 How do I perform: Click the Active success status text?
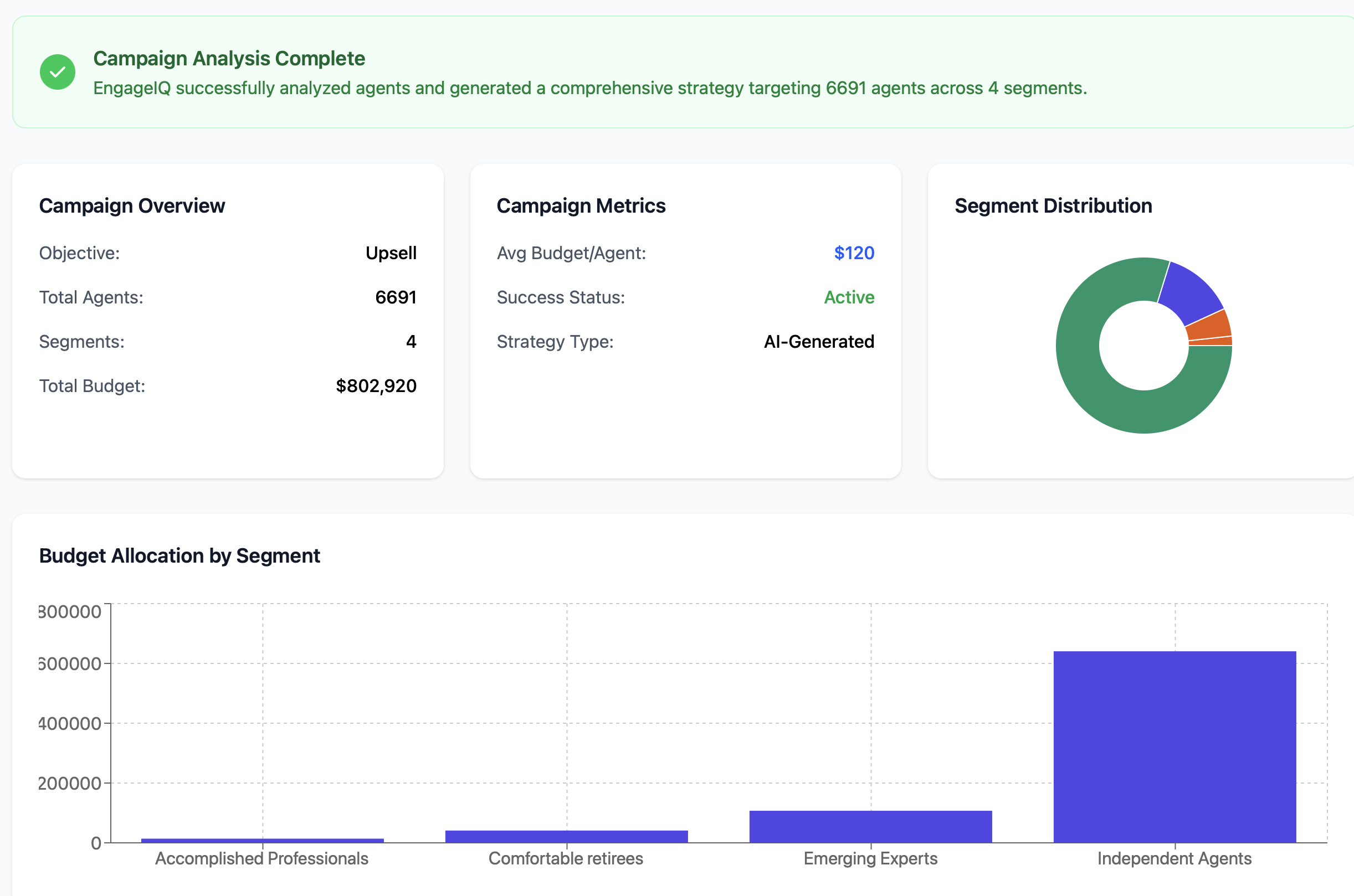click(x=849, y=297)
